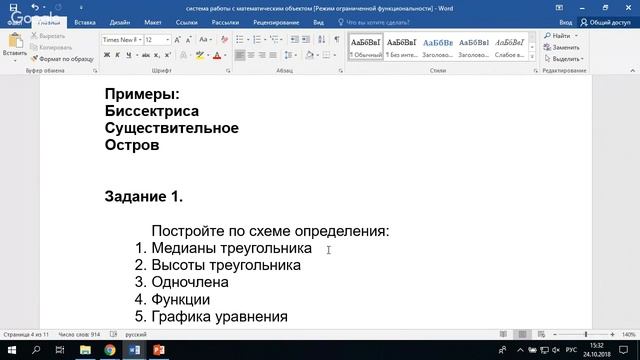Image resolution: width=640 pixels, height=360 pixels.
Task: Open the numbered list options
Action: 265,40
